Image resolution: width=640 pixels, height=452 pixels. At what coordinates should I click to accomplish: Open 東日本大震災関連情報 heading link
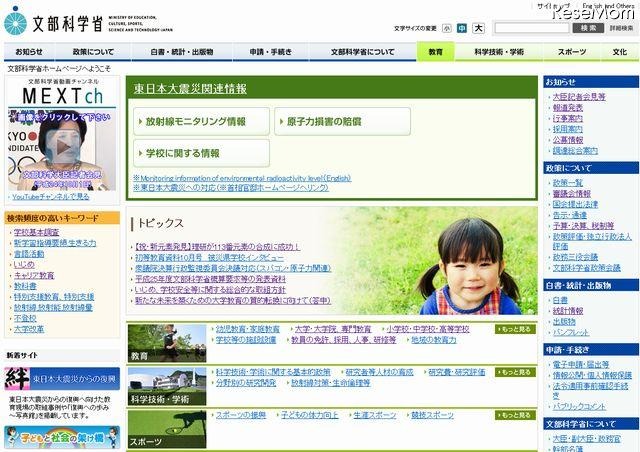(x=190, y=89)
